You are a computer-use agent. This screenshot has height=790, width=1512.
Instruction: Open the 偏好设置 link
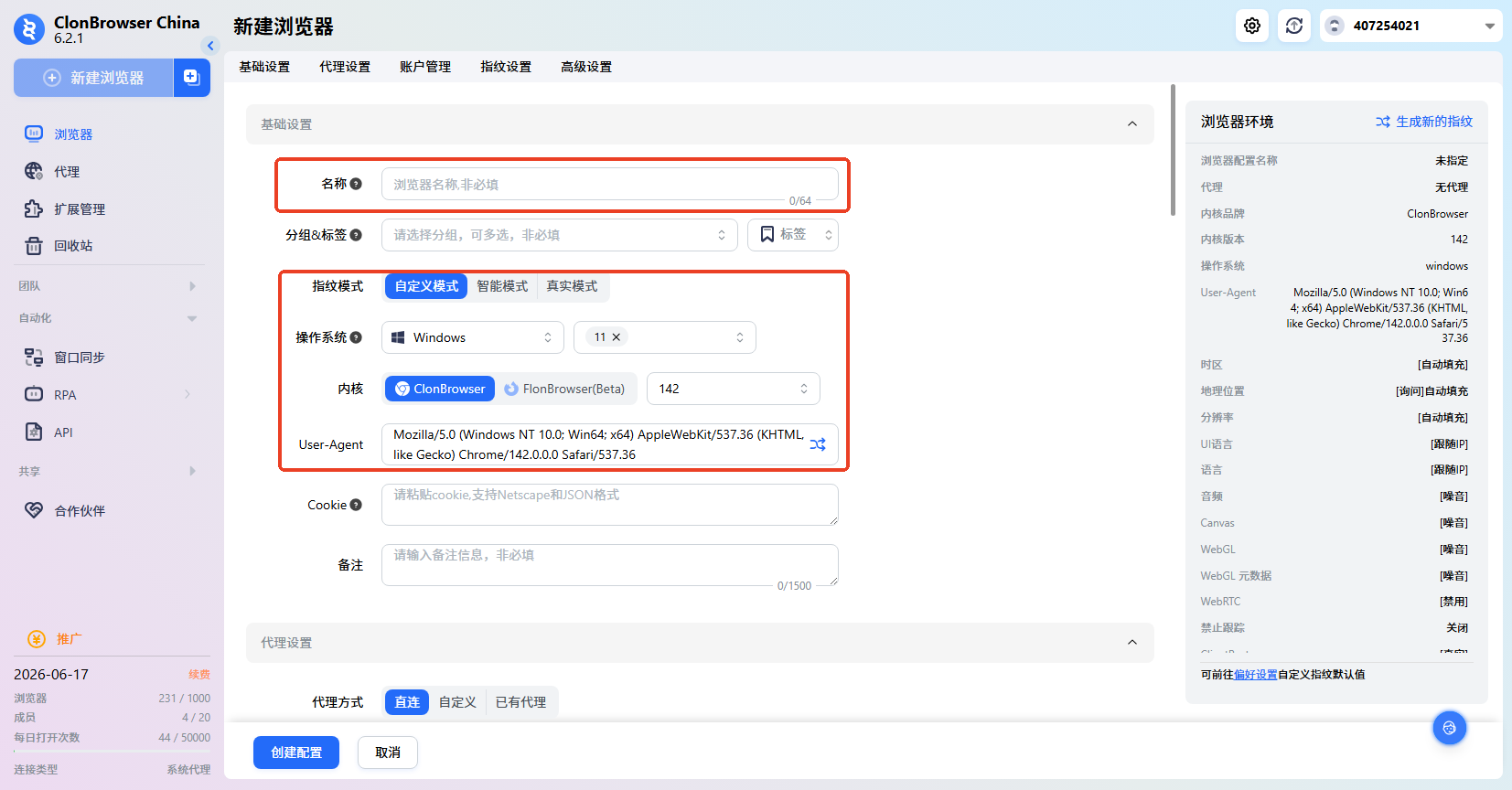(1256, 675)
